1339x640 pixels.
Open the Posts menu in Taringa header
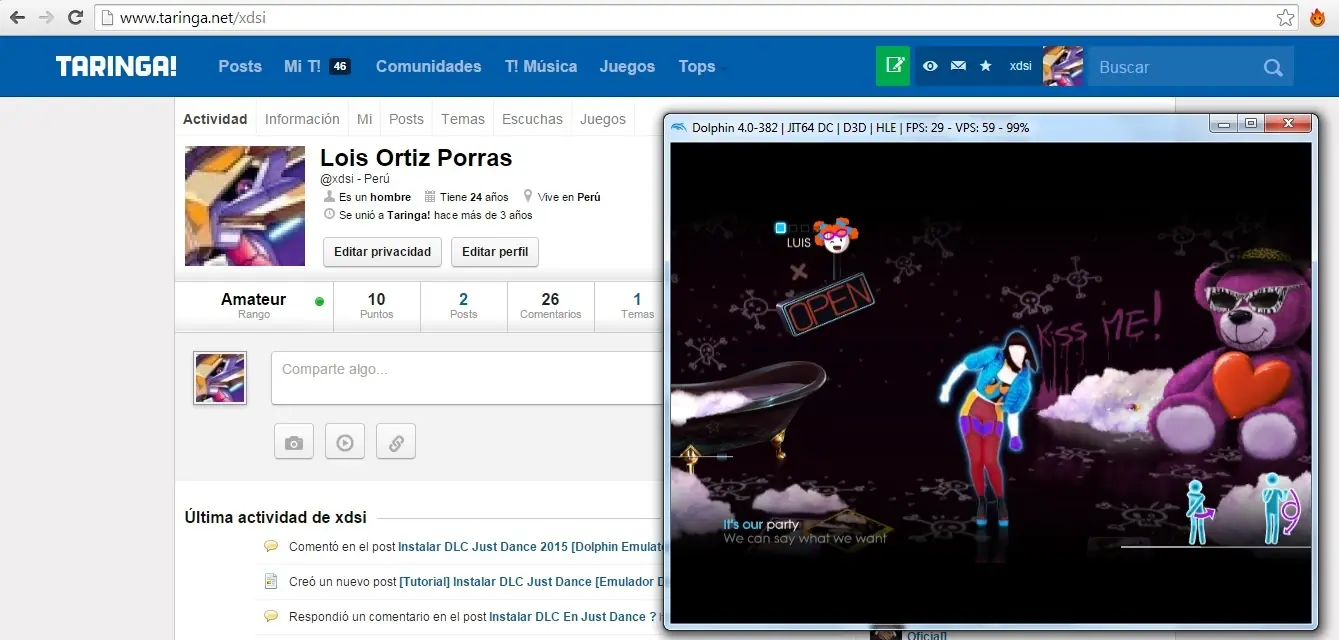240,66
